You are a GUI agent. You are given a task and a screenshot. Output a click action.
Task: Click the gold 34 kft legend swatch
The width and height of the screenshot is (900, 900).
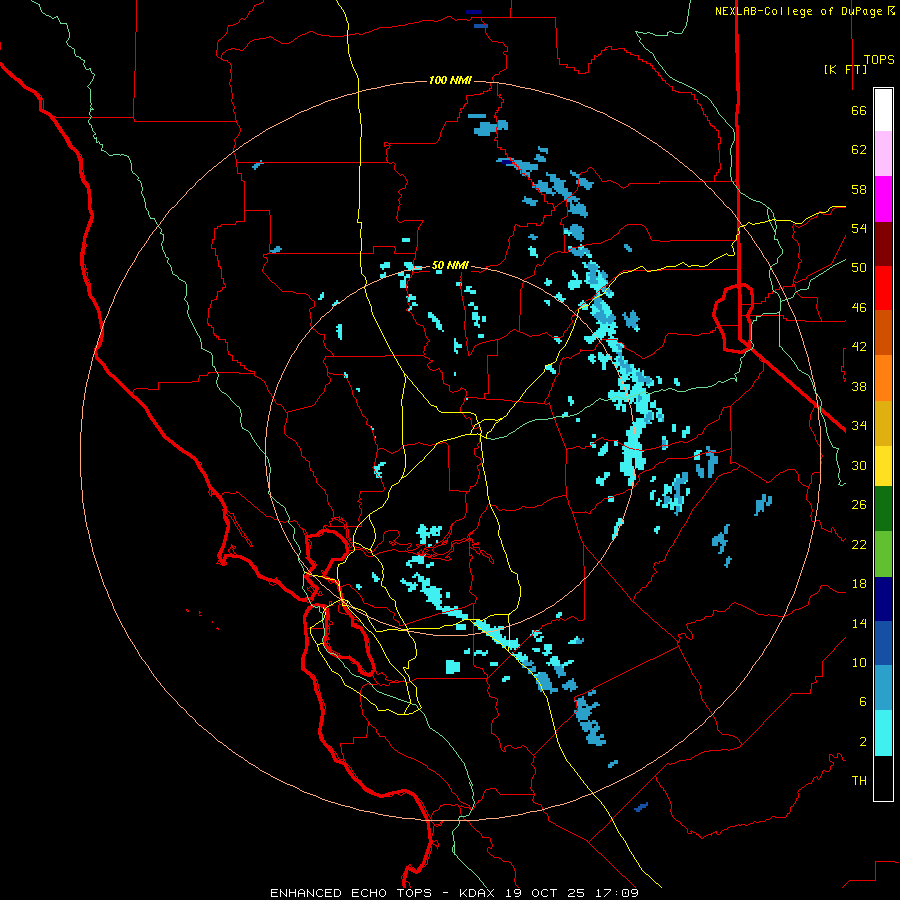(x=883, y=424)
